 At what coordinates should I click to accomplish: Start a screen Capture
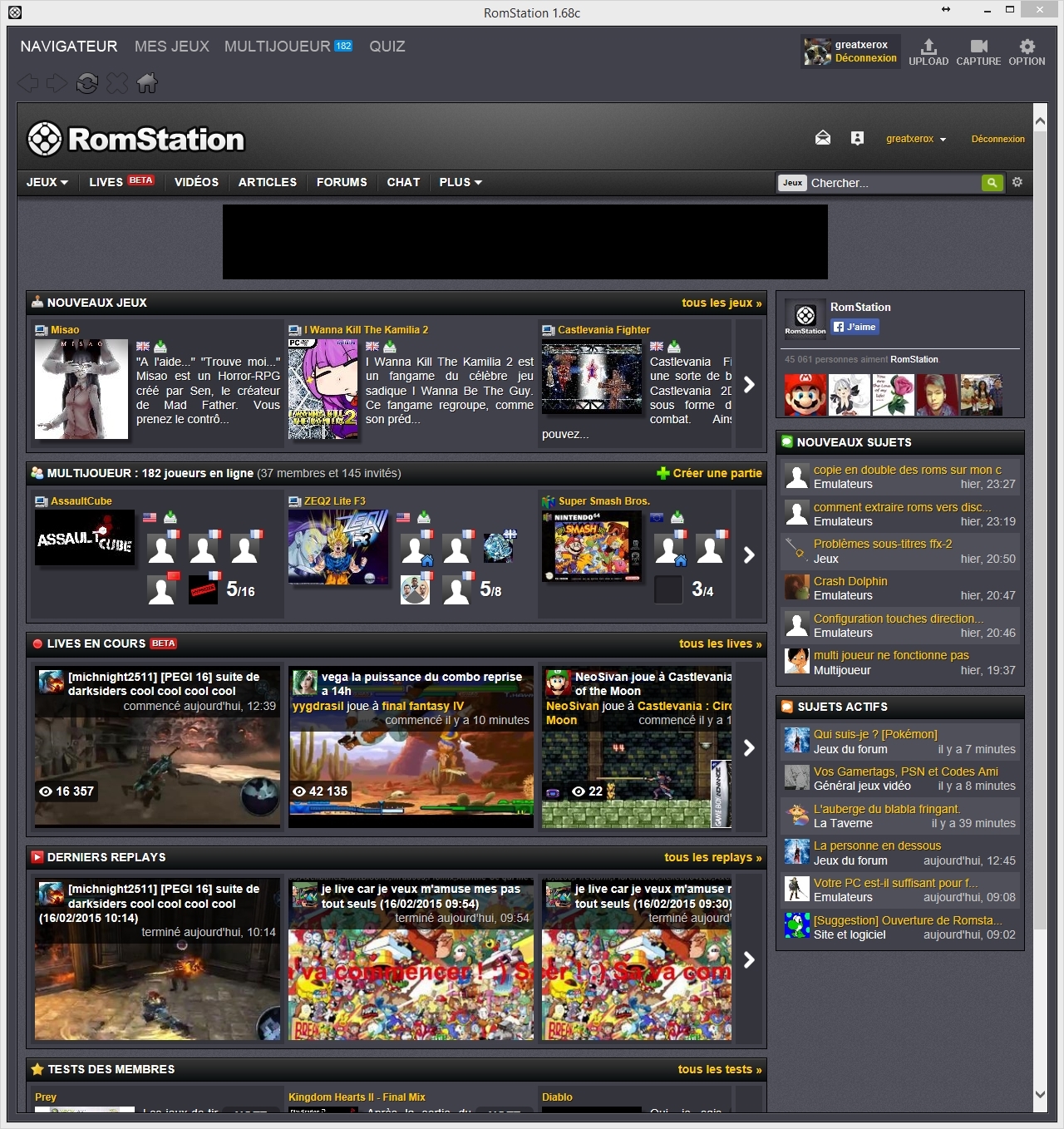tap(978, 52)
